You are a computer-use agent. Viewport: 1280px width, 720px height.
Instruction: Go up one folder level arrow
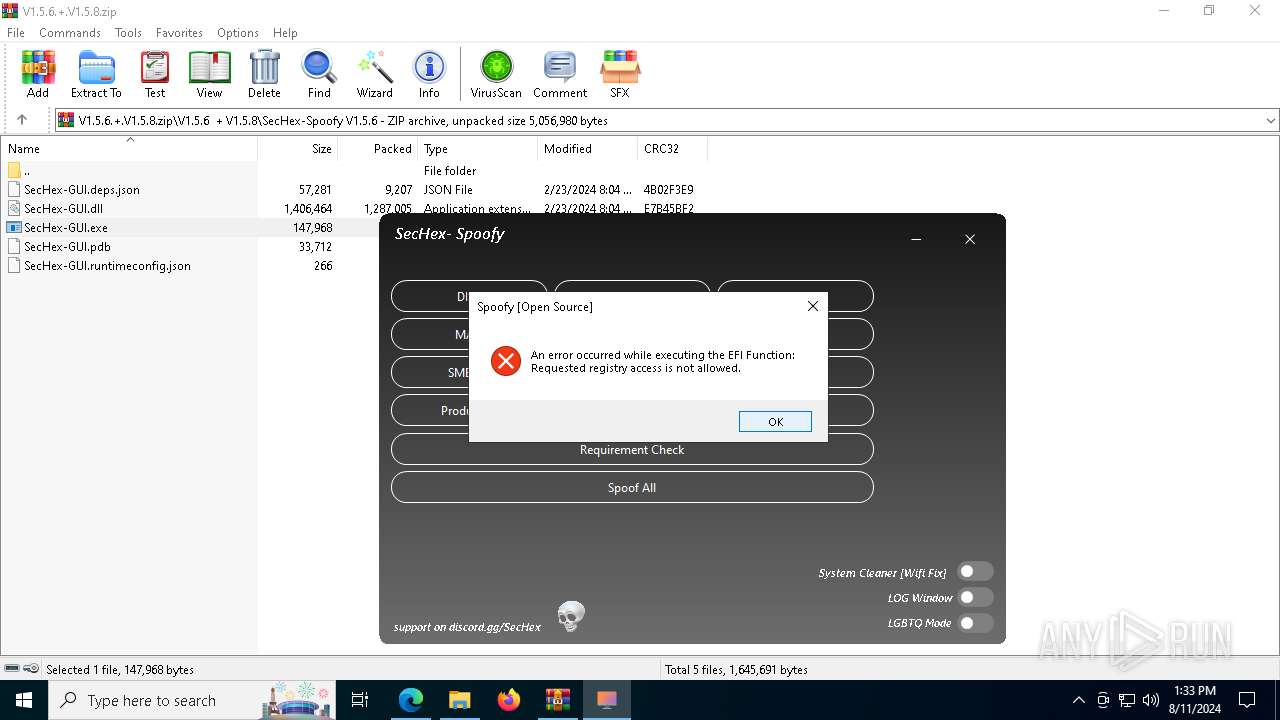(22, 120)
